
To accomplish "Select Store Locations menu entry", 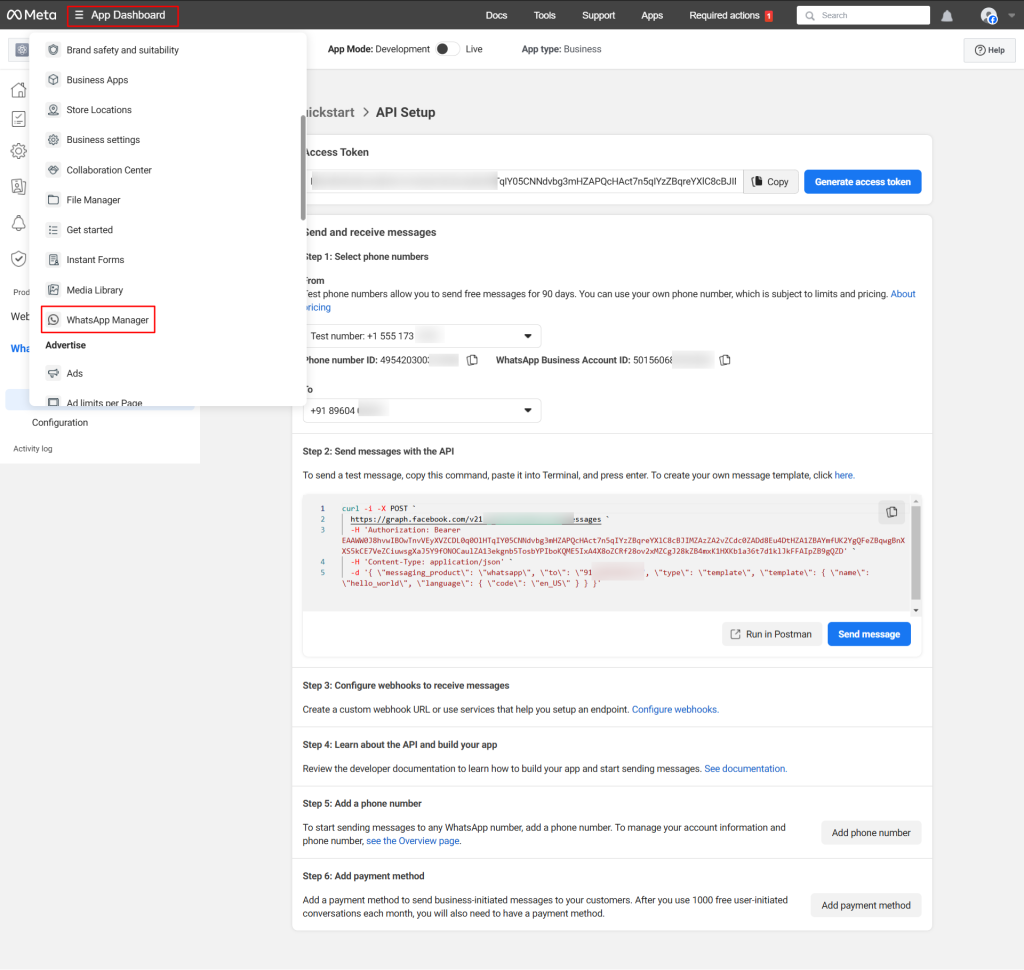I will click(99, 110).
